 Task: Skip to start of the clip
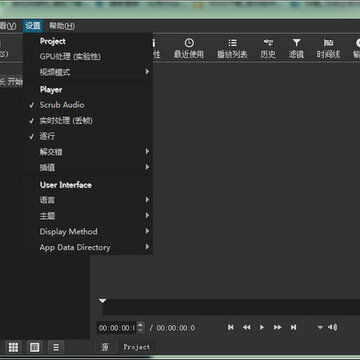[x=231, y=327]
